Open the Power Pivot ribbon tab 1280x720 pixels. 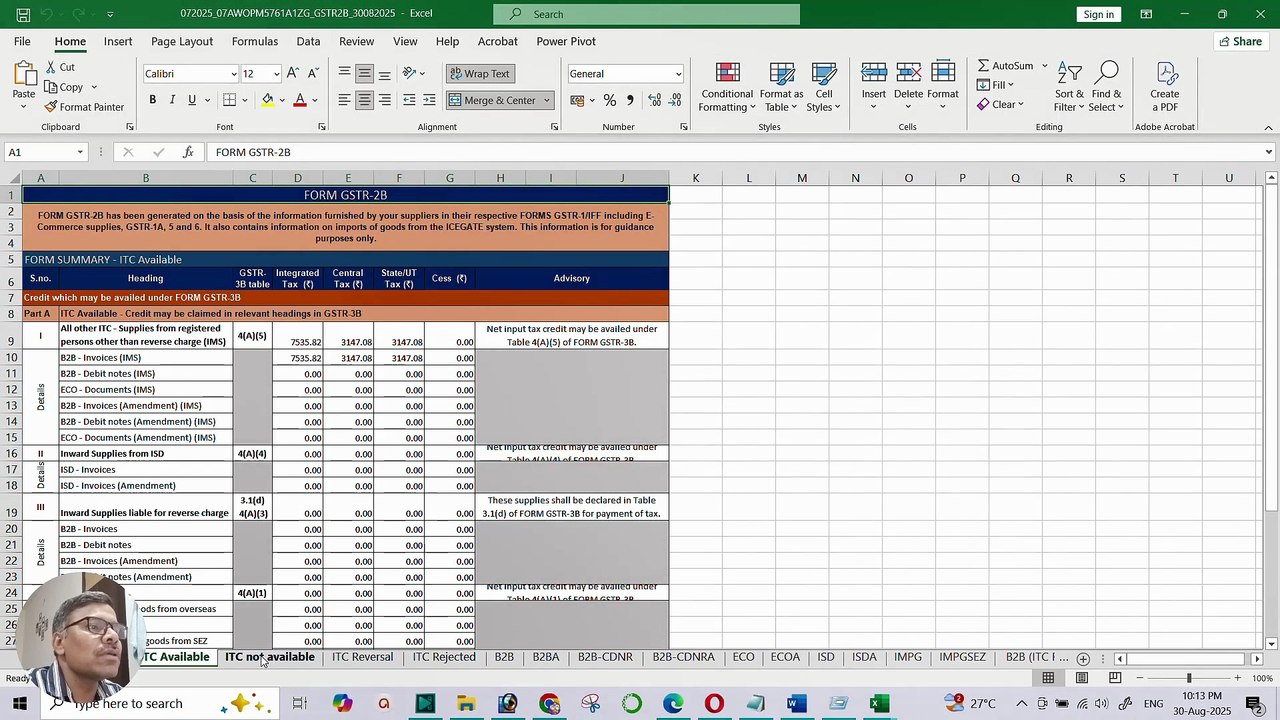(566, 41)
